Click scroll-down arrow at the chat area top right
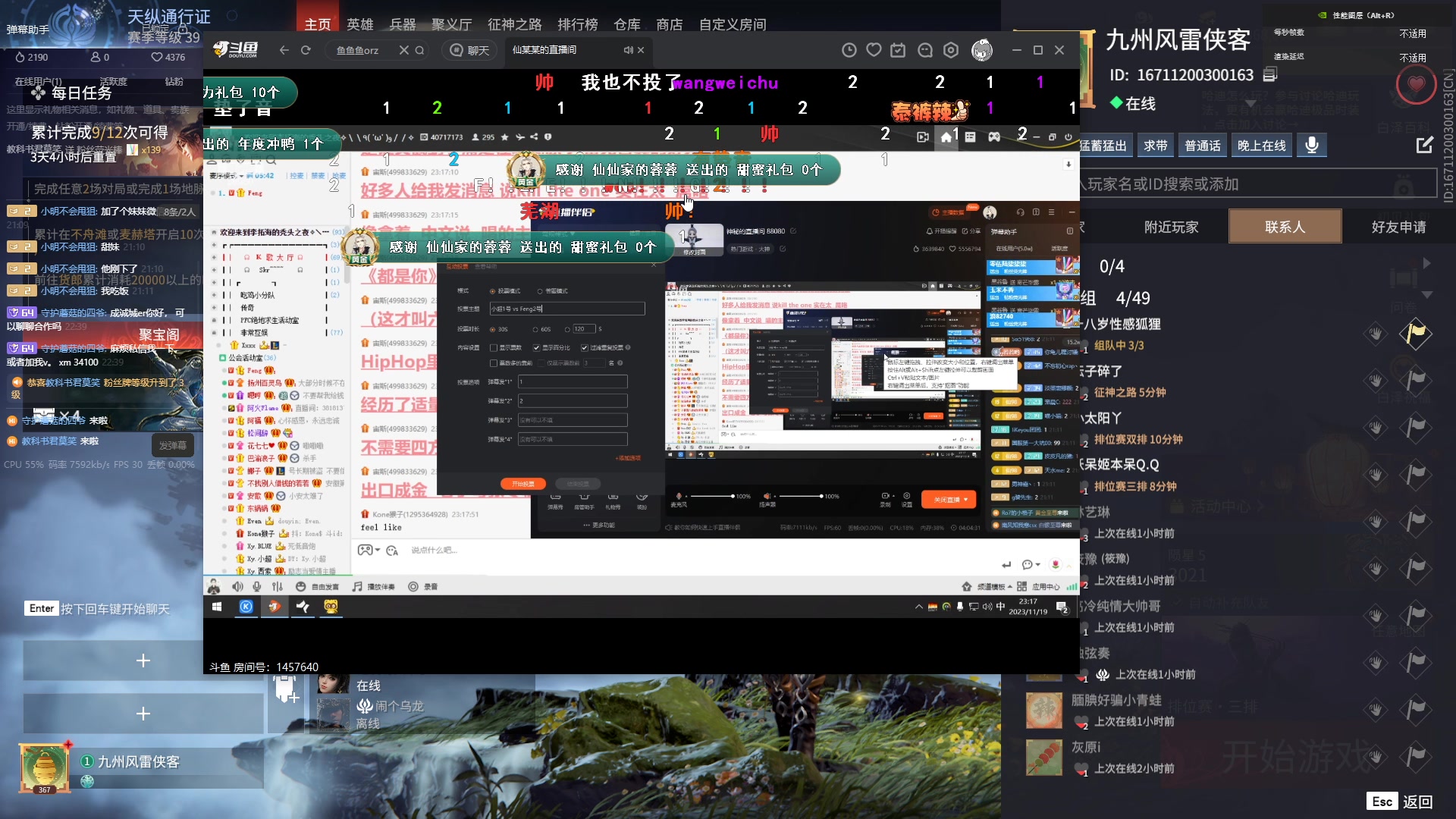The height and width of the screenshot is (819, 1456). (x=1068, y=165)
